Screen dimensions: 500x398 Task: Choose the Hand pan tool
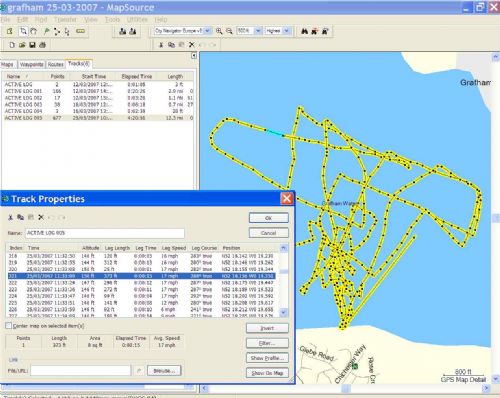[33, 31]
